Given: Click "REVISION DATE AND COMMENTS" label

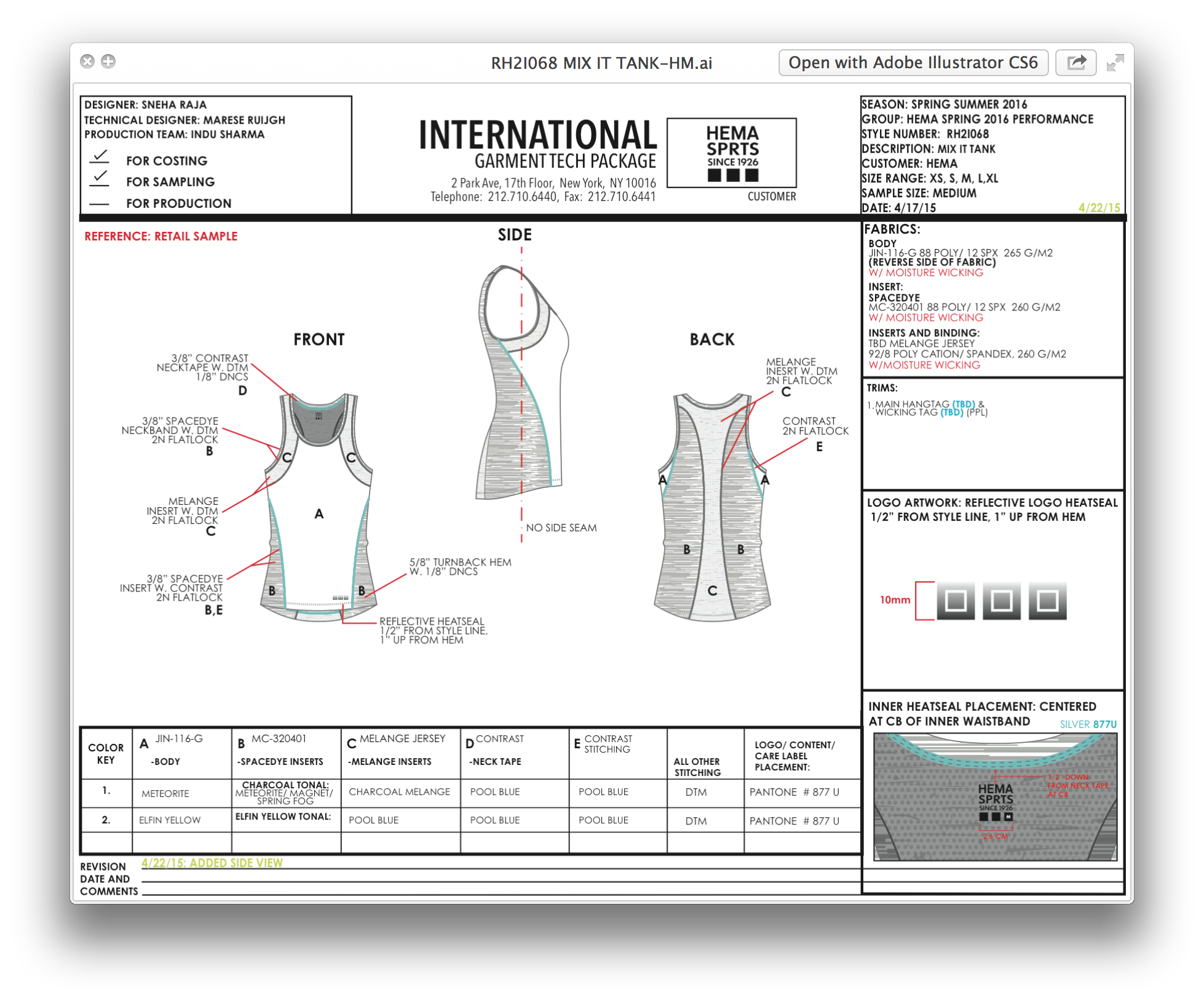Looking at the screenshot, I should pos(109,879).
